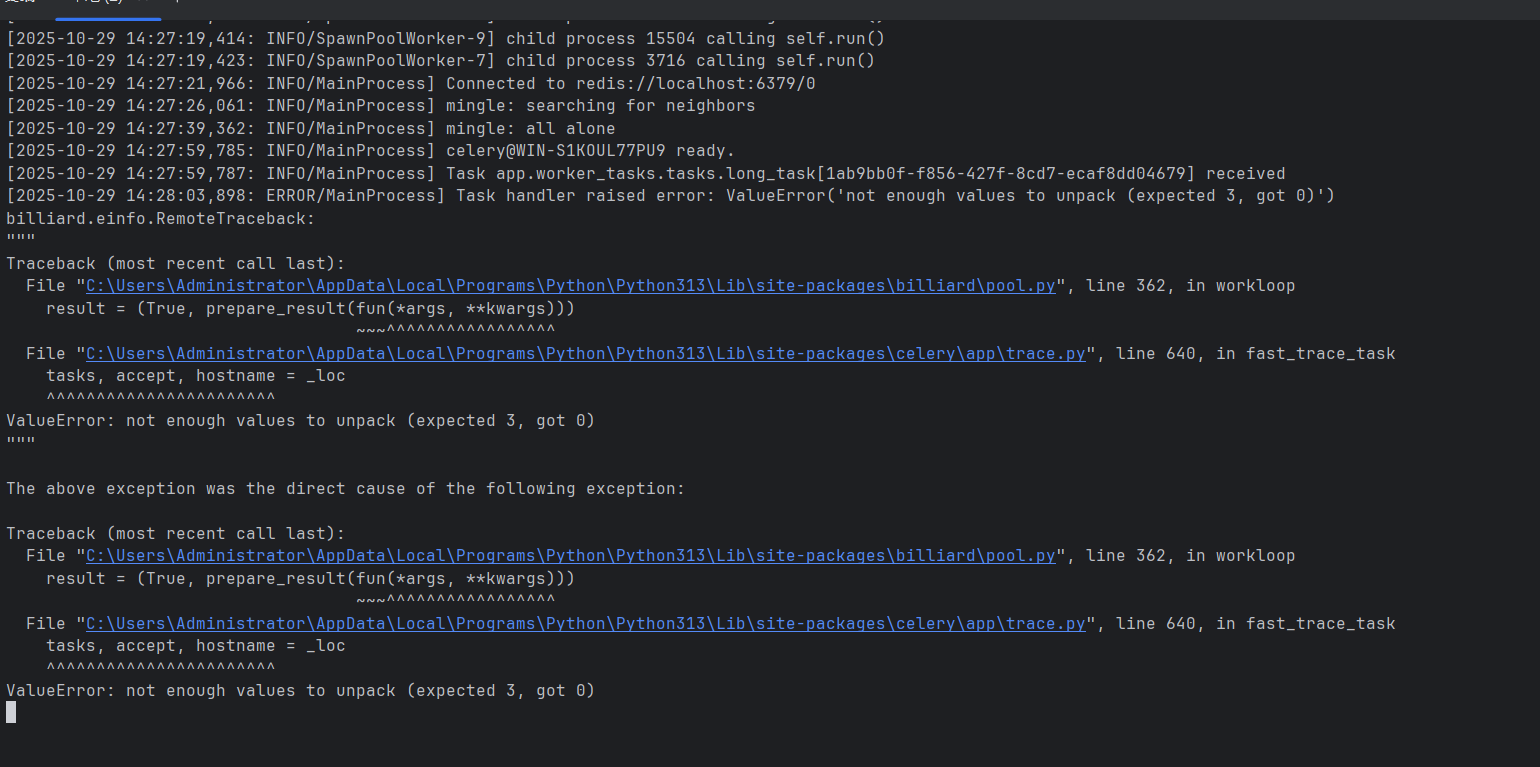The width and height of the screenshot is (1540, 767).
Task: Click the 'mingle: all alone' log line
Action: [x=311, y=128]
